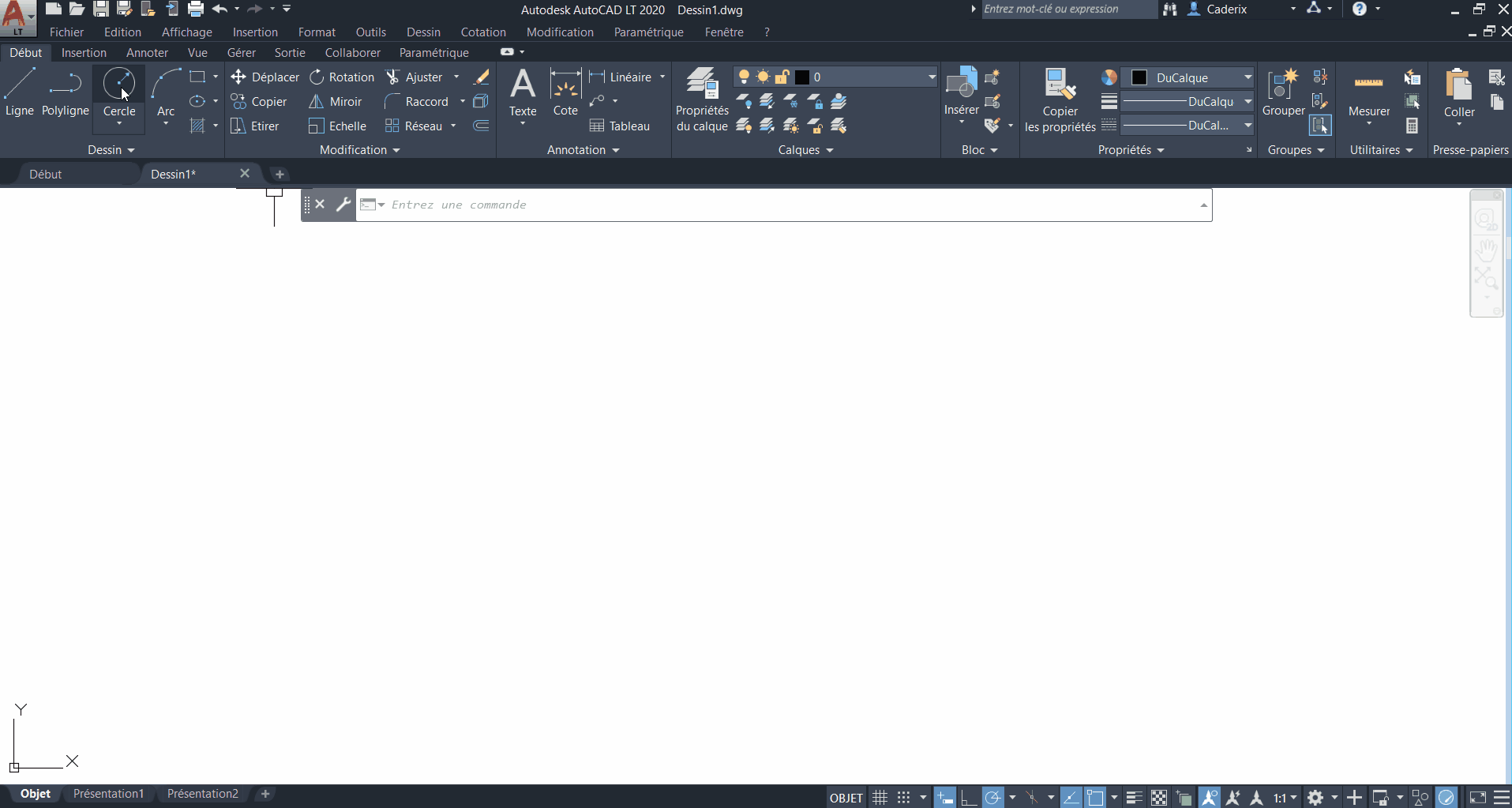Select the Déplacer tool

[266, 77]
